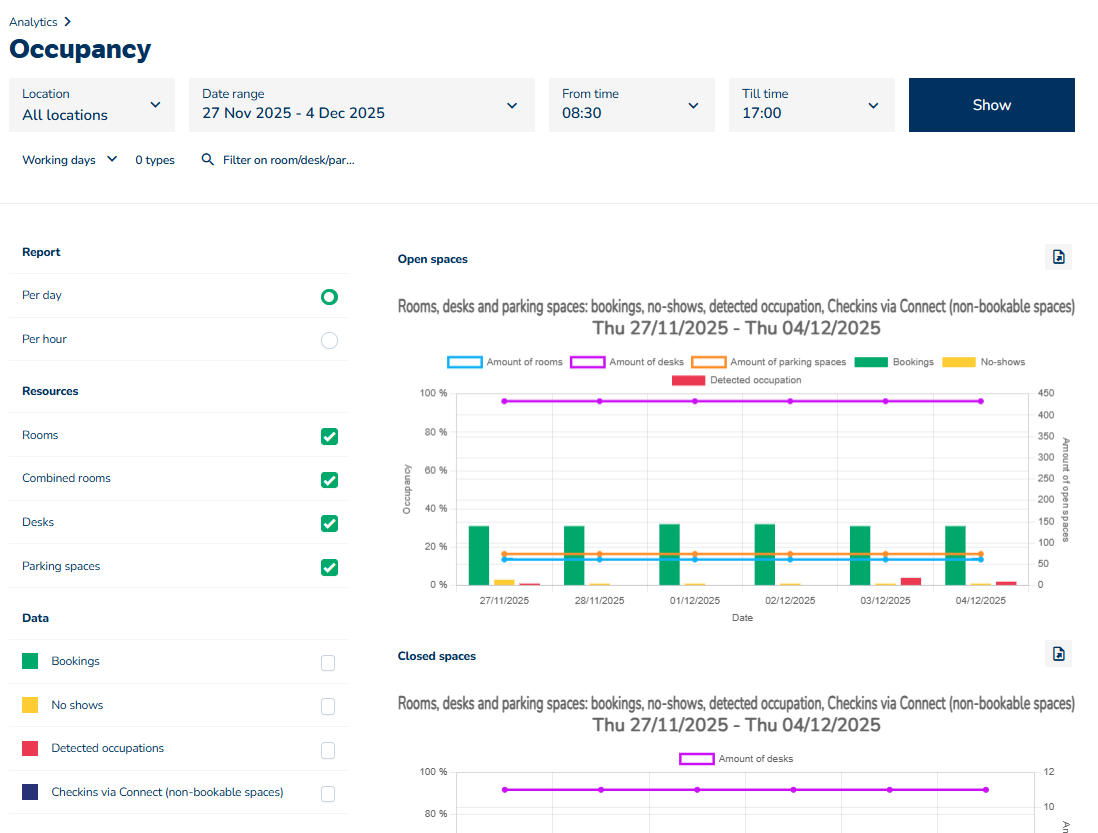Open the Location dropdown
Screen dimensions: 1098x833
[x=92, y=105]
